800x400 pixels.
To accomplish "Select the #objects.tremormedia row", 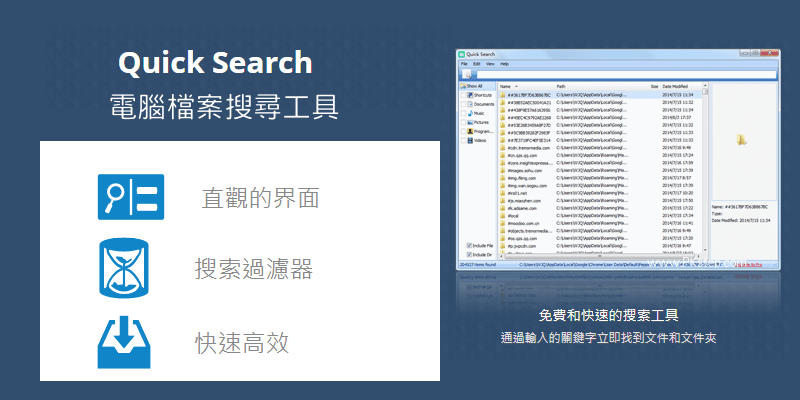I will pos(601,231).
